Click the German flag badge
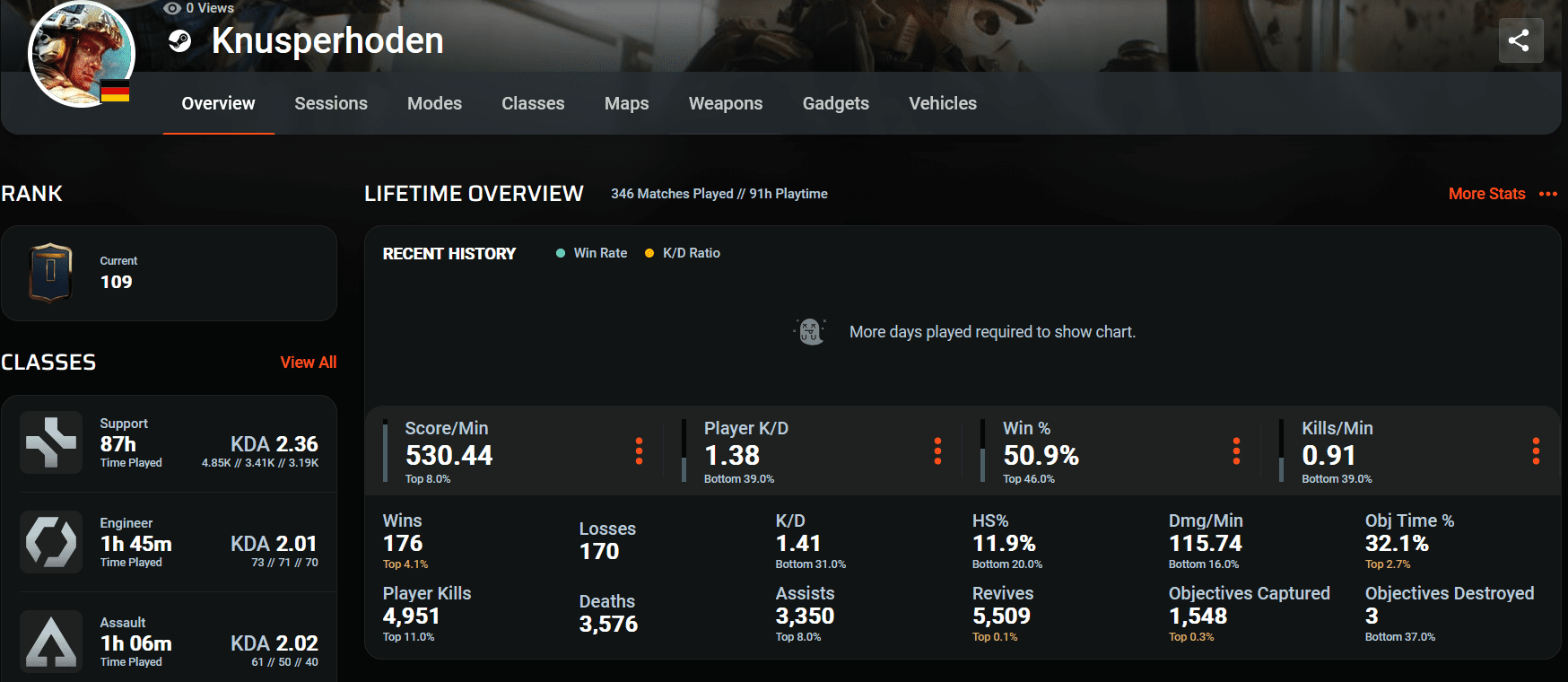Image resolution: width=1568 pixels, height=682 pixels. click(x=115, y=91)
